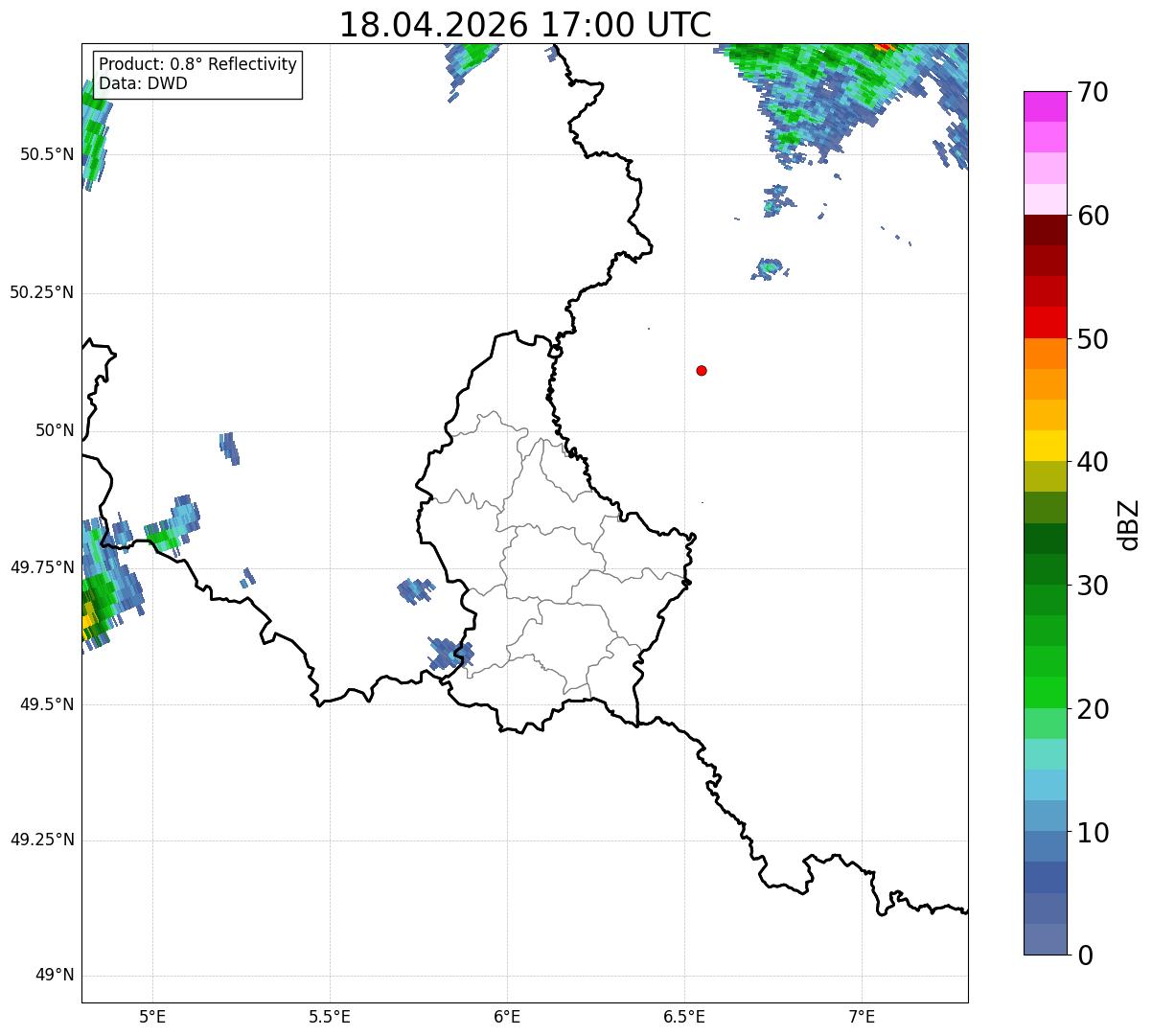Select the 50°N latitude axis label

55,430
